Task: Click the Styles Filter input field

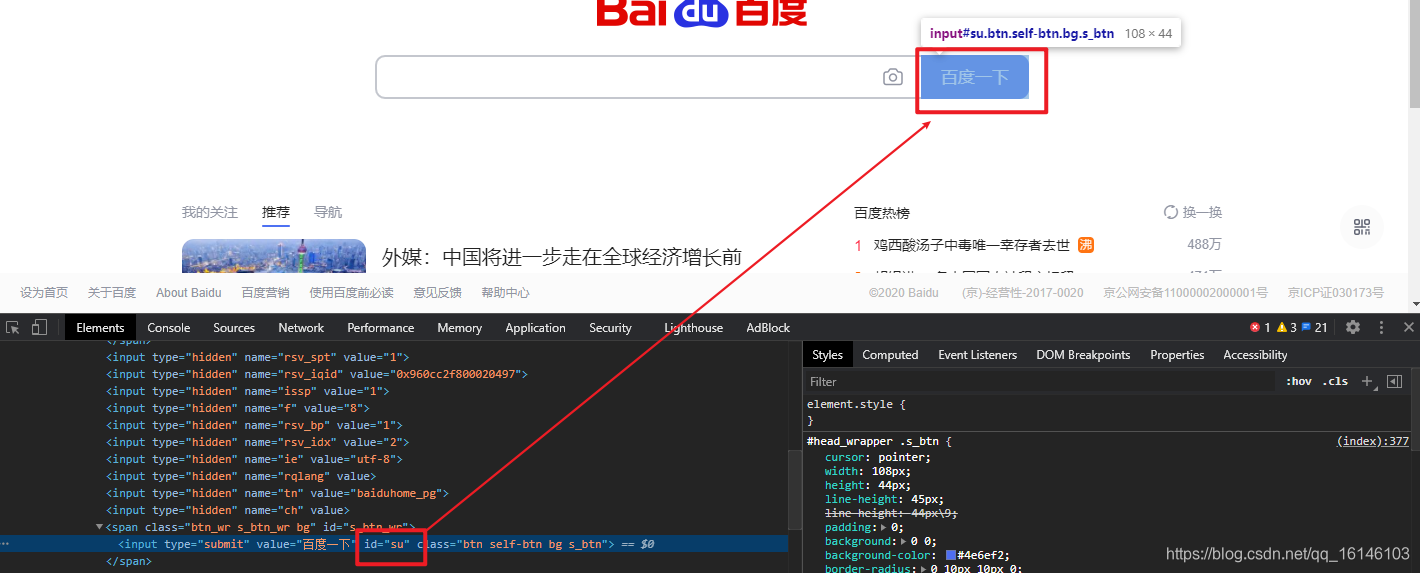Action: click(1040, 381)
